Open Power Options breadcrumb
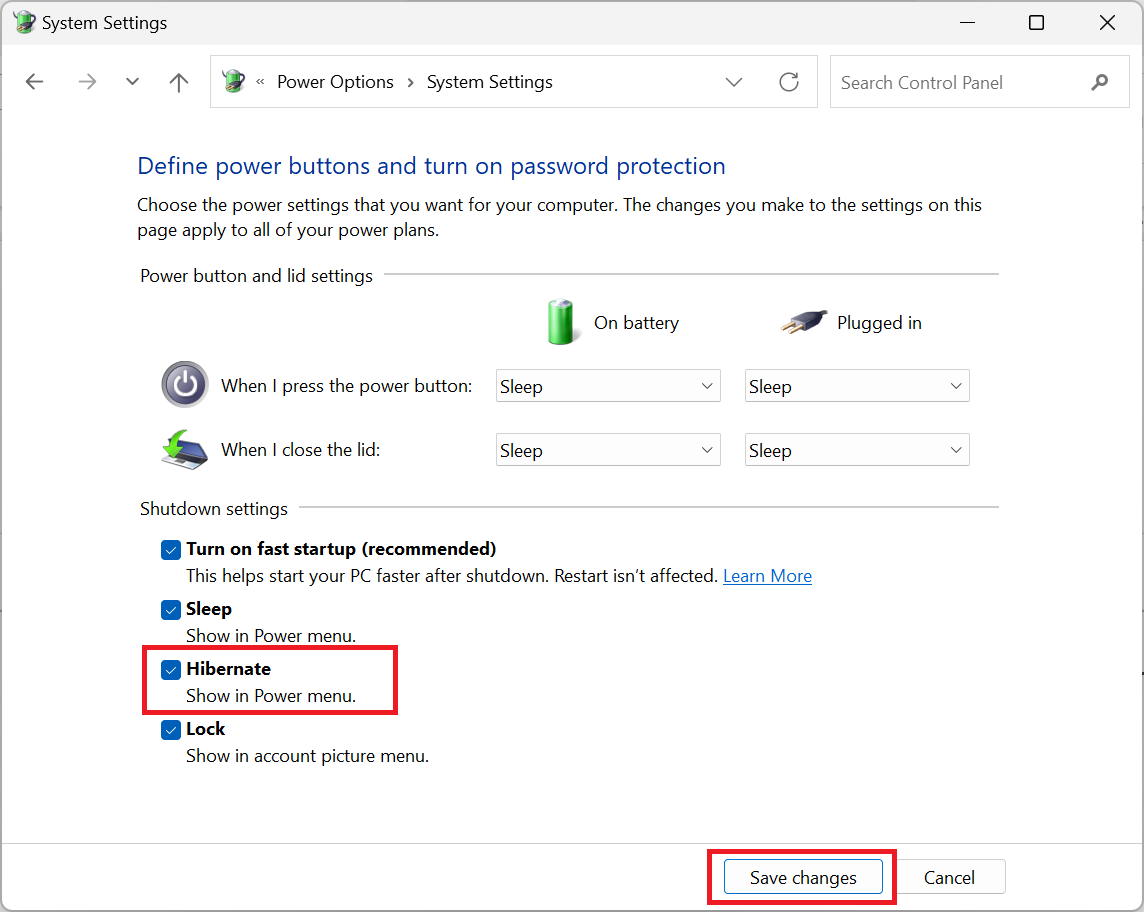 coord(335,82)
